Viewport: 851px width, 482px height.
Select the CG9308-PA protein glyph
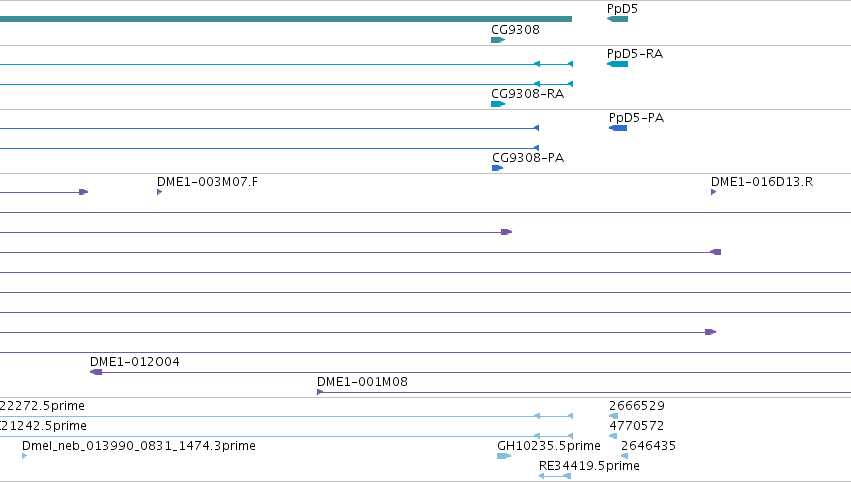(x=497, y=168)
